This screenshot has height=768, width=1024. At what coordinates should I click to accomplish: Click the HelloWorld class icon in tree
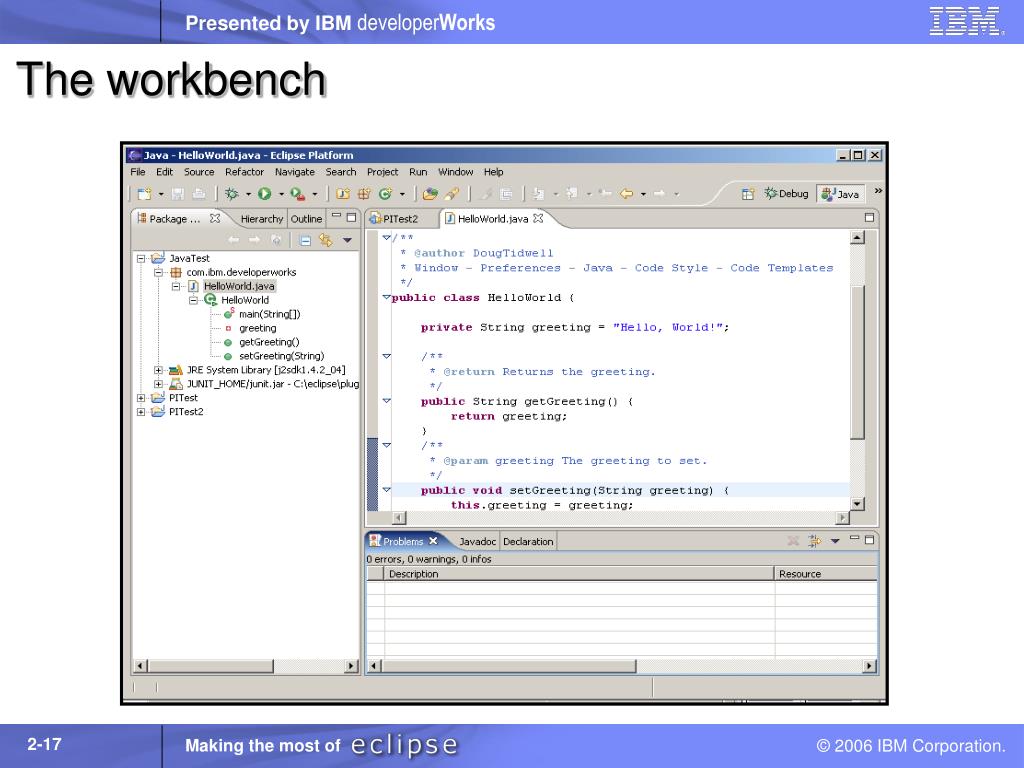pyautogui.click(x=210, y=300)
